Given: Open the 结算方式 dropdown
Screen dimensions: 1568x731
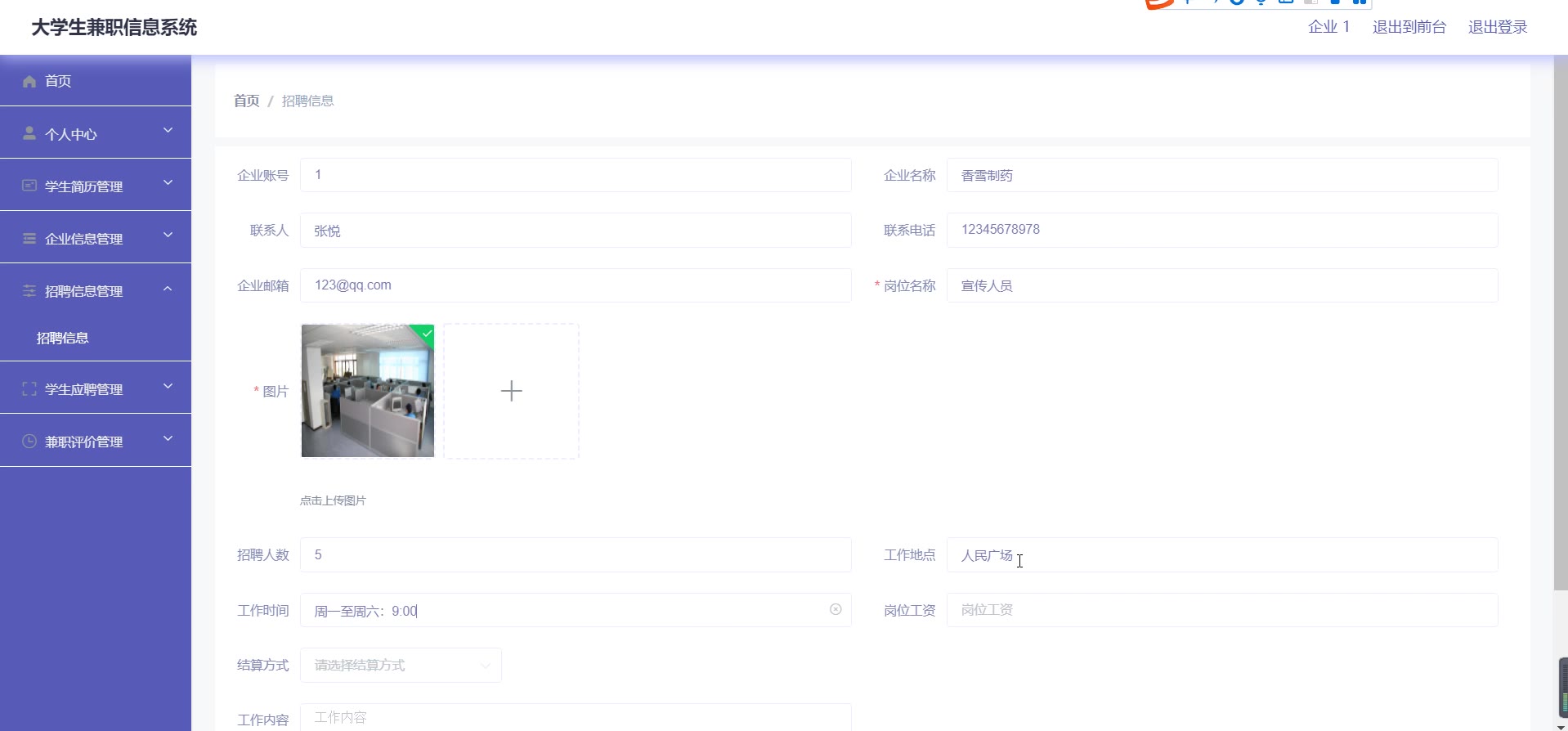Looking at the screenshot, I should click(x=401, y=665).
